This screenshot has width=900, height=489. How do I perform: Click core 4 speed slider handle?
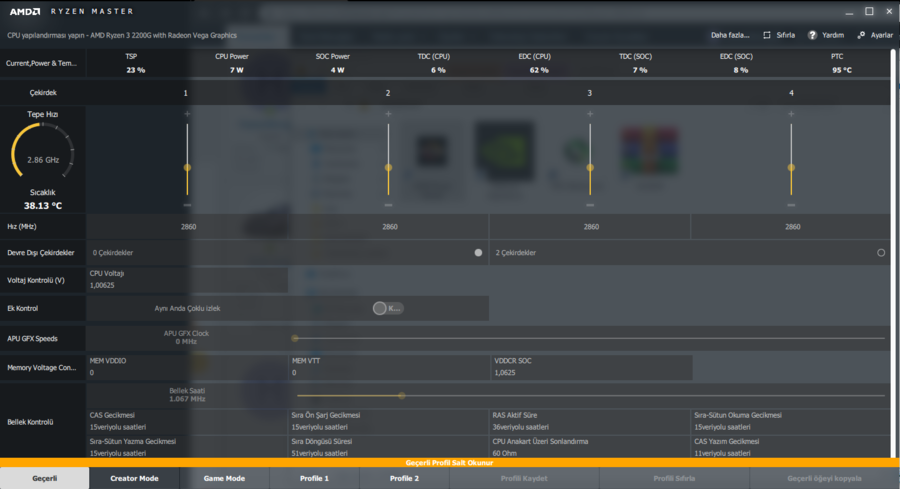(x=791, y=168)
